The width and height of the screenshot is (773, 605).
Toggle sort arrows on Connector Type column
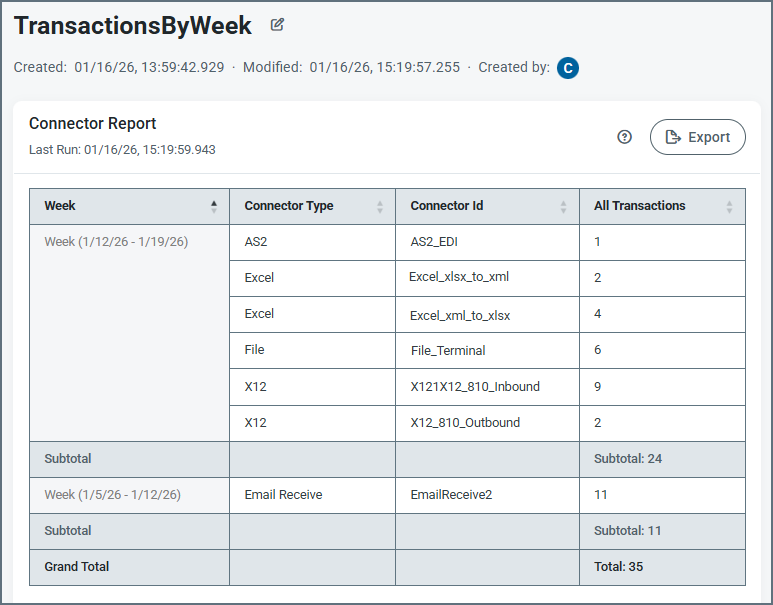tap(379, 206)
